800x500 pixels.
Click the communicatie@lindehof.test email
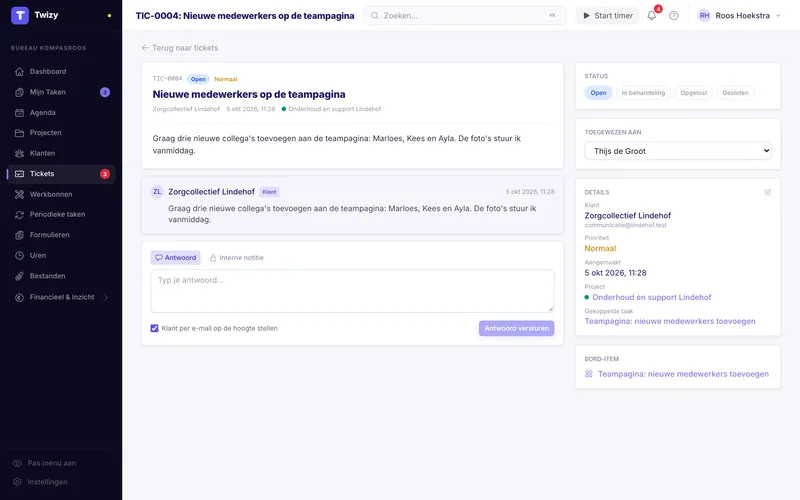(626, 225)
